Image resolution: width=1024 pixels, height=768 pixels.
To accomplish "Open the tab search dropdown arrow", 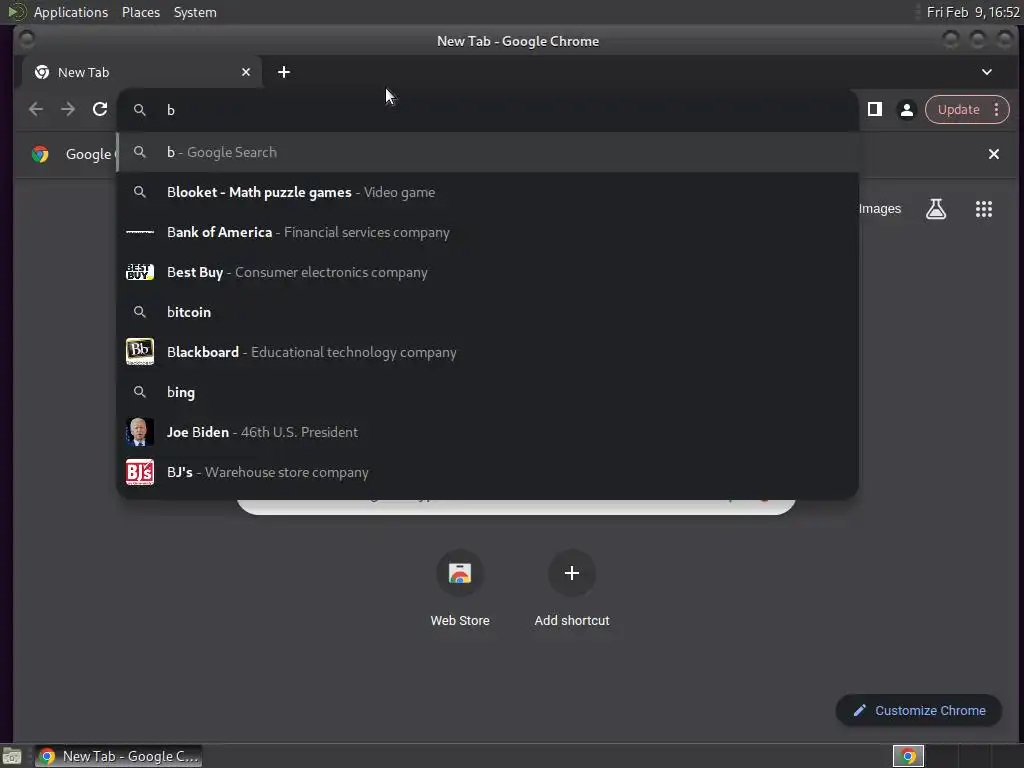I will pyautogui.click(x=987, y=72).
